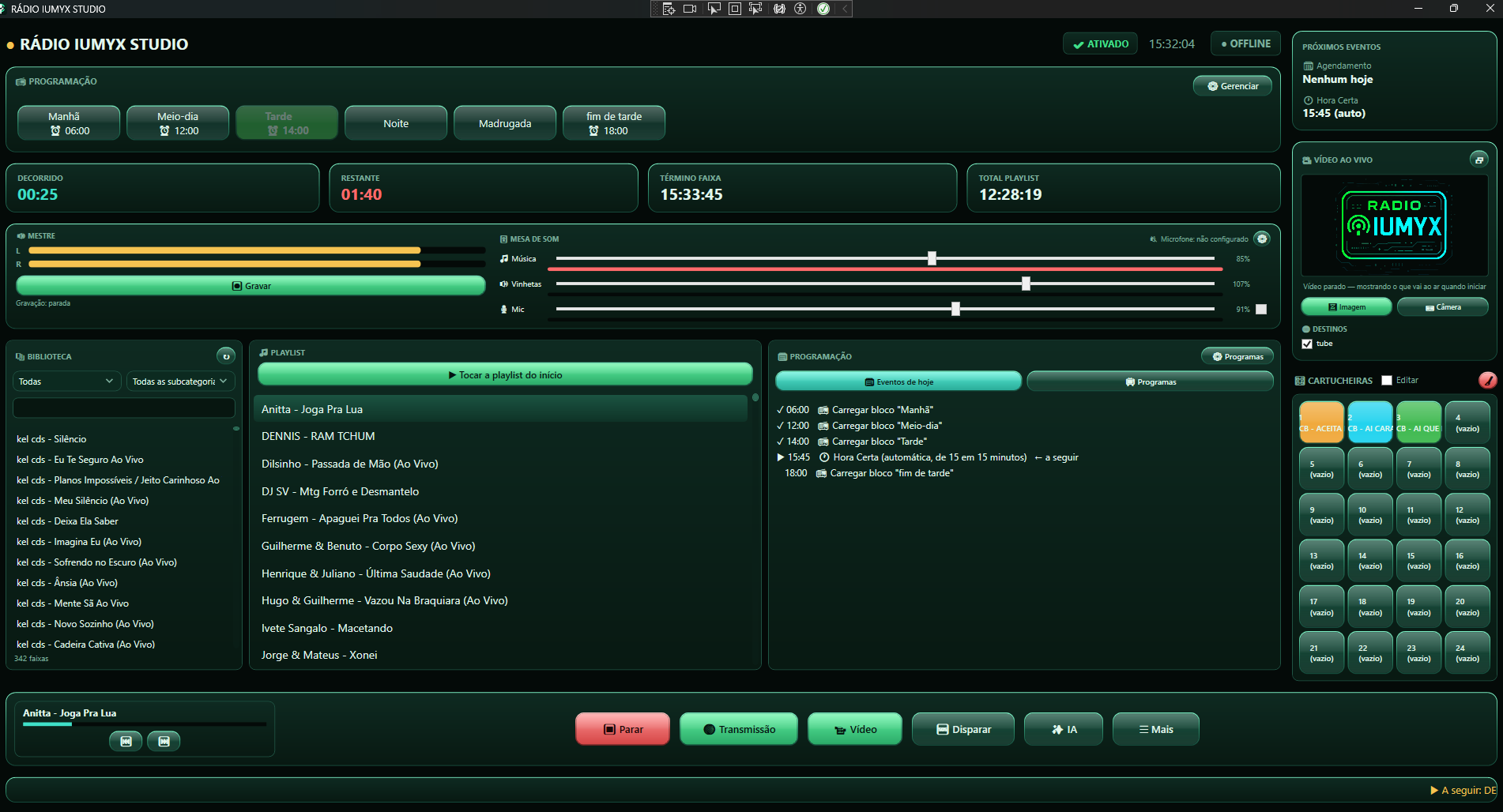This screenshot has width=1503, height=812.
Task: Click empty cartridge slot 4
Action: click(1467, 423)
